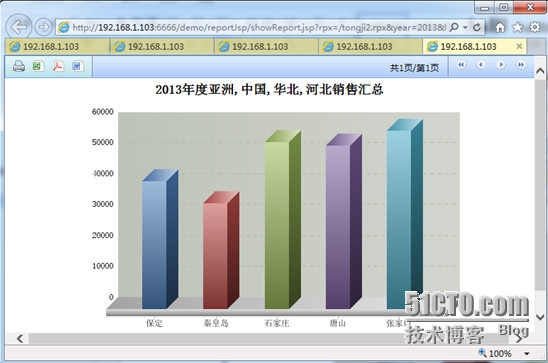Viewport: 548px width, 363px height.
Task: Open address bar autocomplete dropdown arrow
Action: pos(465,27)
